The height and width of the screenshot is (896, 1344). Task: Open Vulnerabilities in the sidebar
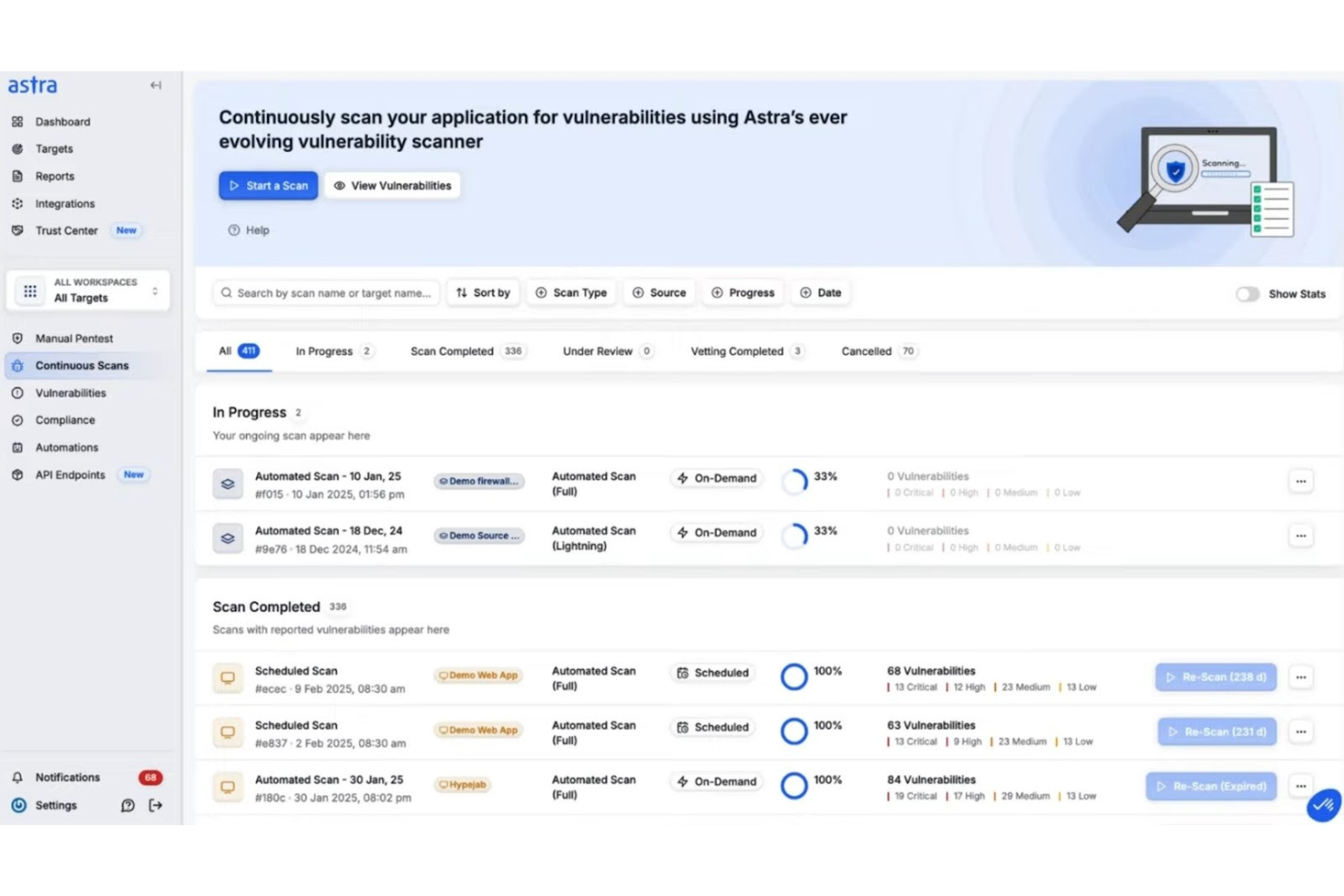[70, 392]
